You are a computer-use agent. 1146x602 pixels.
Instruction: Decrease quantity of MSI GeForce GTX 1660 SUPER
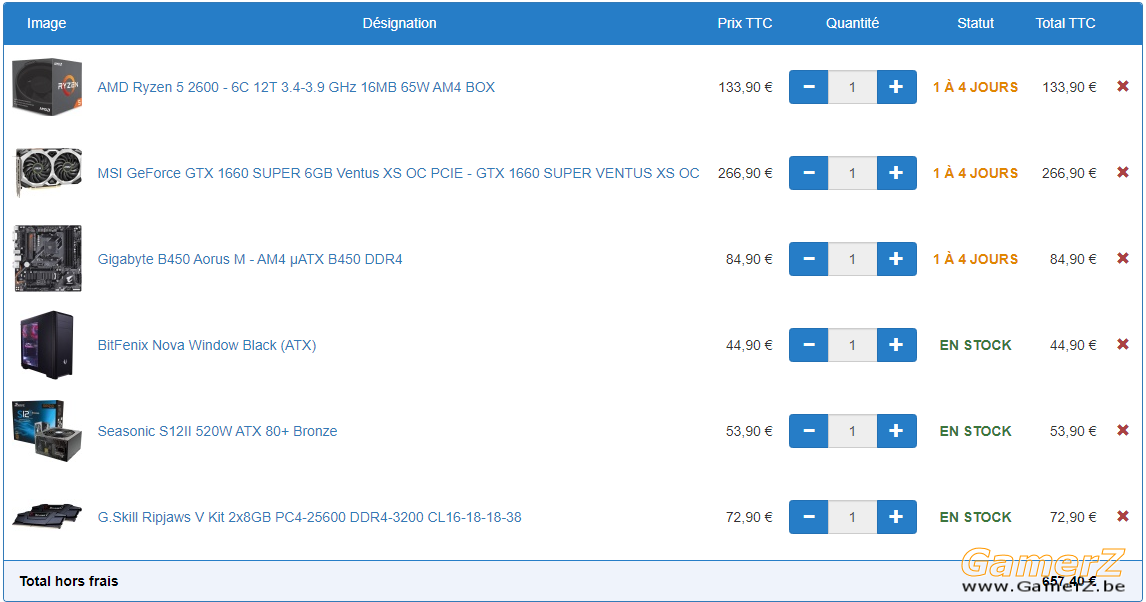(808, 173)
